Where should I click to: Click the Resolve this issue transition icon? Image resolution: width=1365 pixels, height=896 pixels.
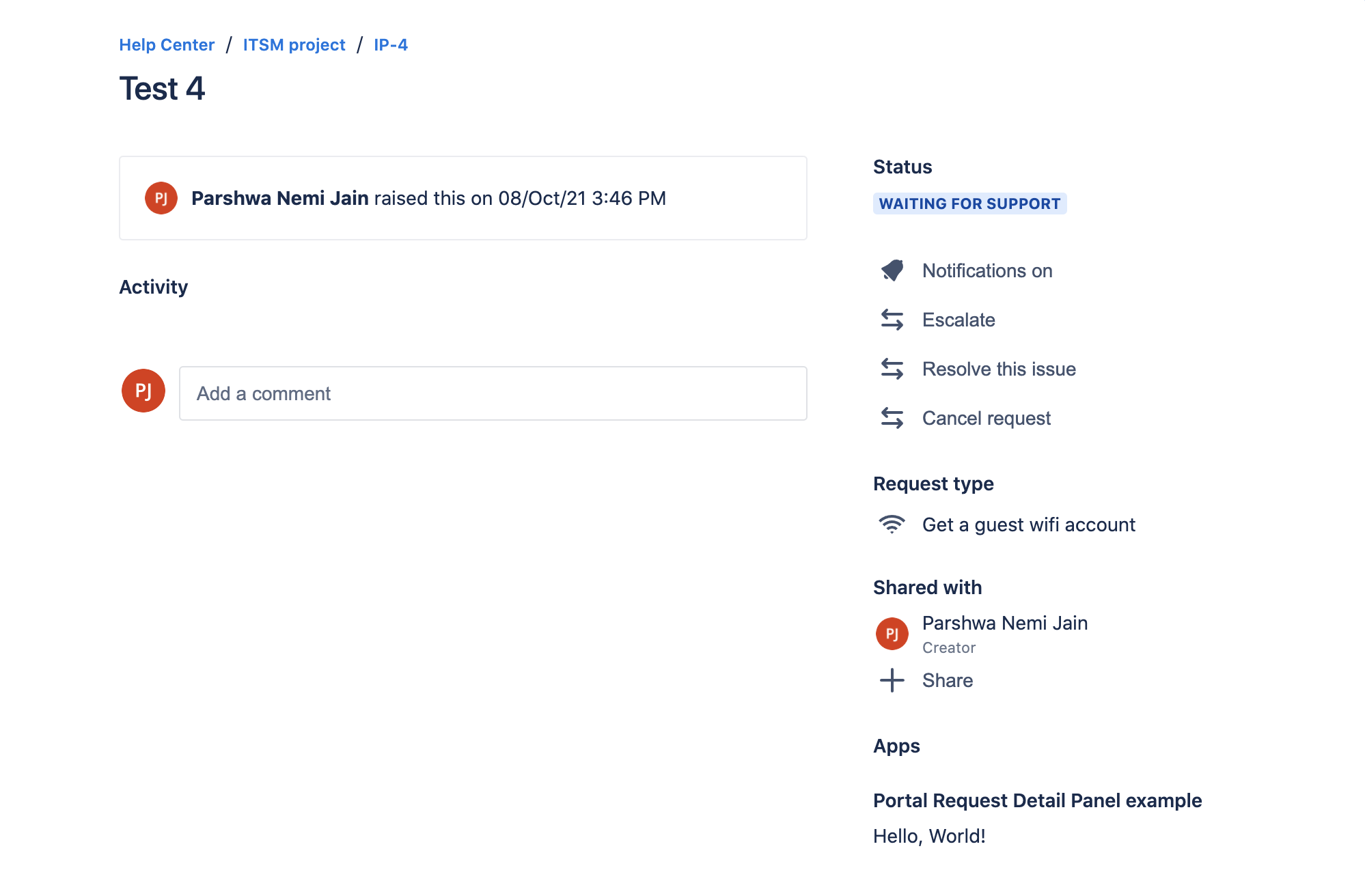coord(892,369)
